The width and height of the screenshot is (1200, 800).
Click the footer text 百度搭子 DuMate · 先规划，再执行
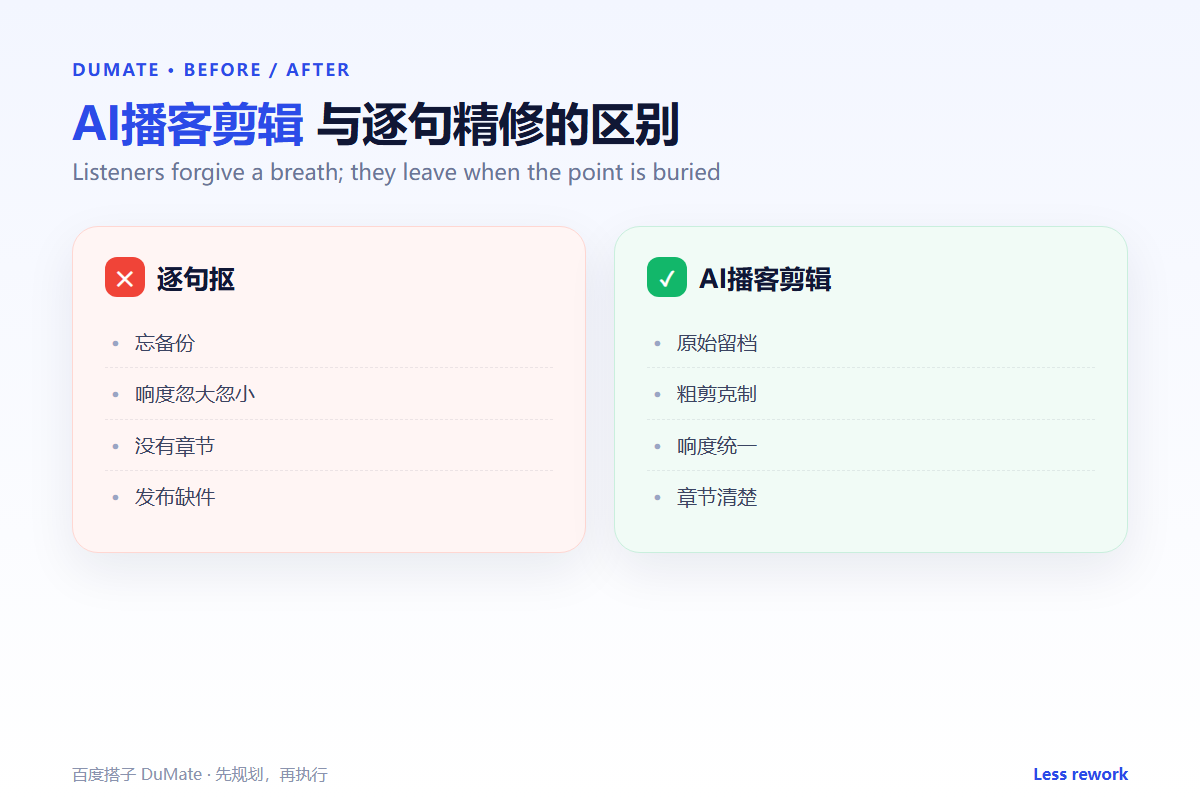click(200, 774)
